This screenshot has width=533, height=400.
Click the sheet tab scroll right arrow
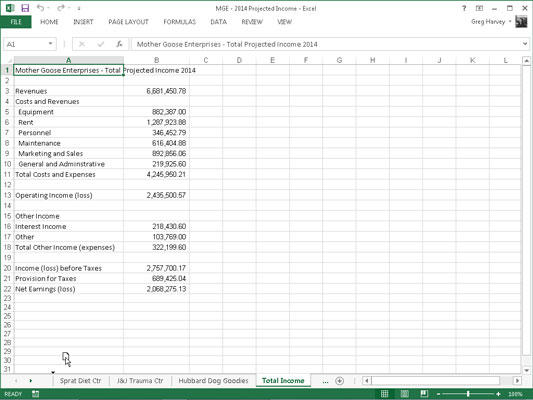point(31,381)
